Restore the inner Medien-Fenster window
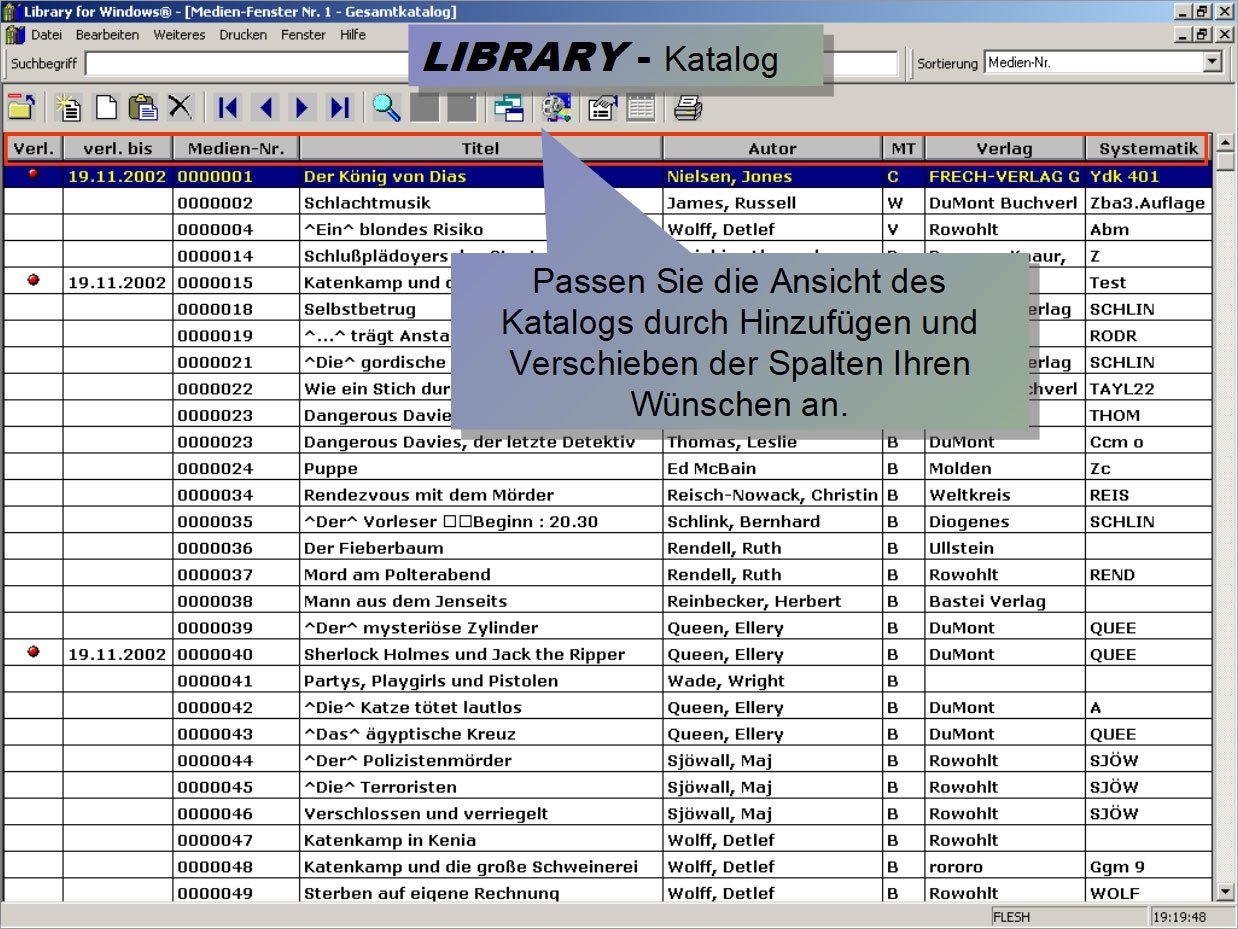This screenshot has width=1238, height=929. tap(1203, 35)
